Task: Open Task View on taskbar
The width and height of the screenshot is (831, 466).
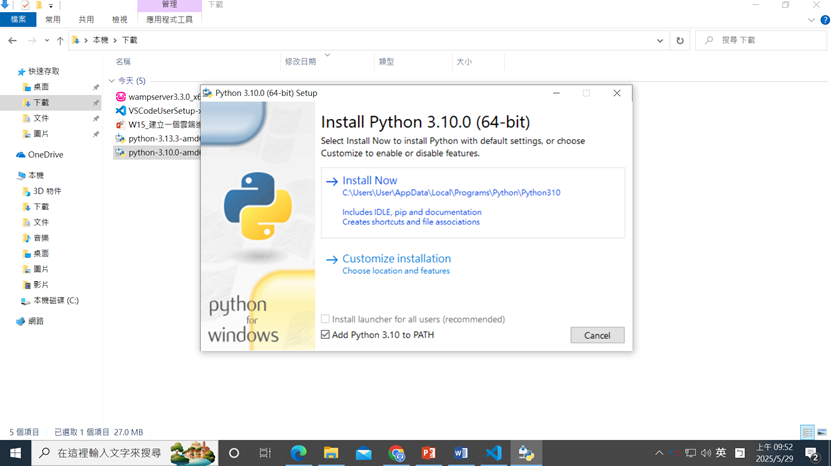Action: (x=265, y=453)
